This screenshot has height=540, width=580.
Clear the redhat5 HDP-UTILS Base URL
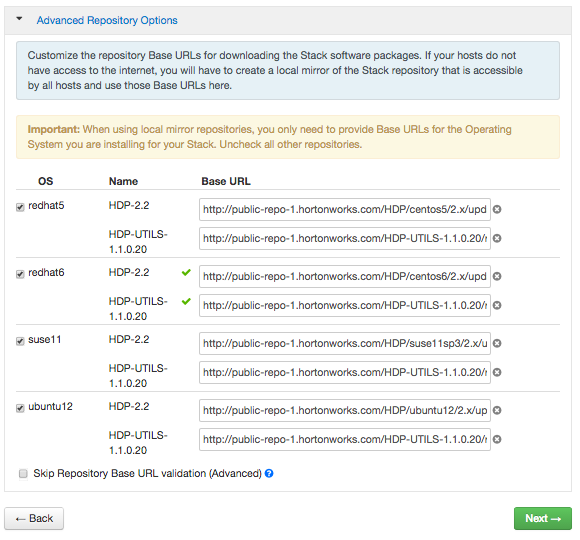click(497, 238)
